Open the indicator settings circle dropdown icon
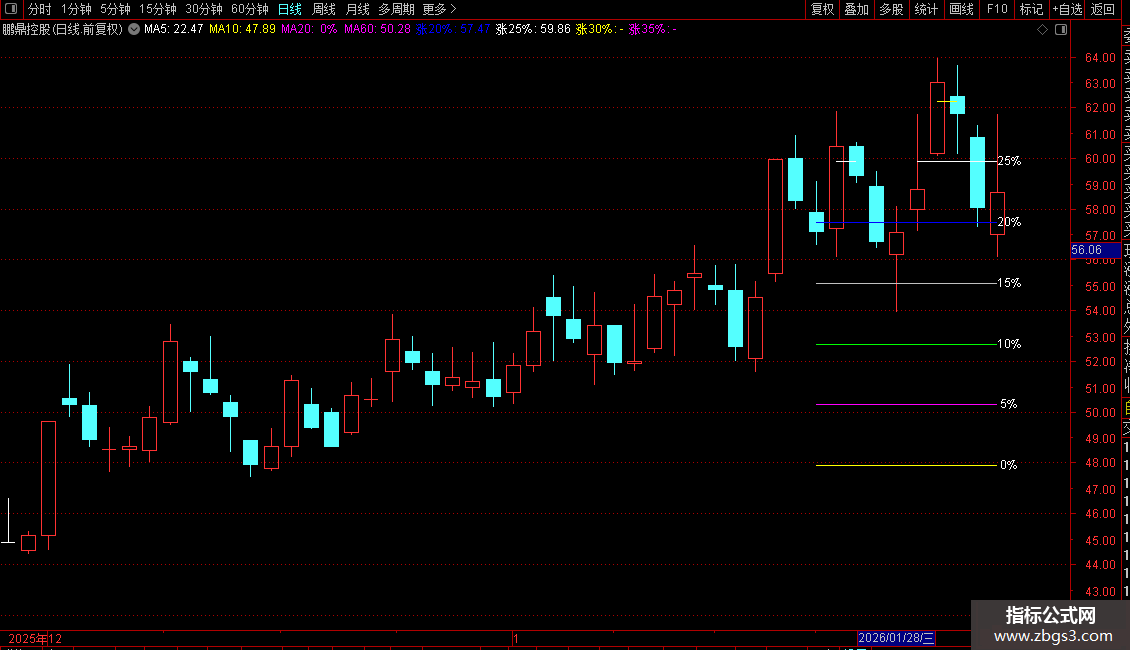 pyautogui.click(x=134, y=30)
